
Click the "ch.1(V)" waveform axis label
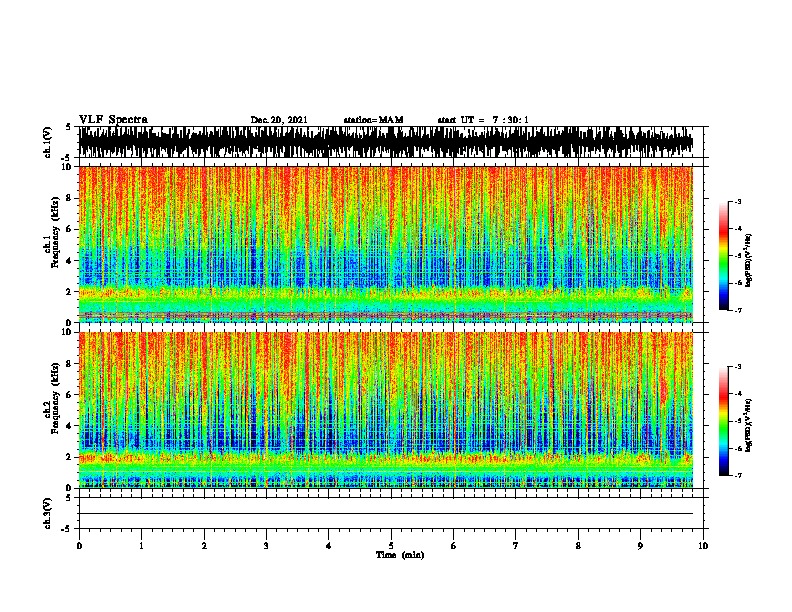coord(48,142)
